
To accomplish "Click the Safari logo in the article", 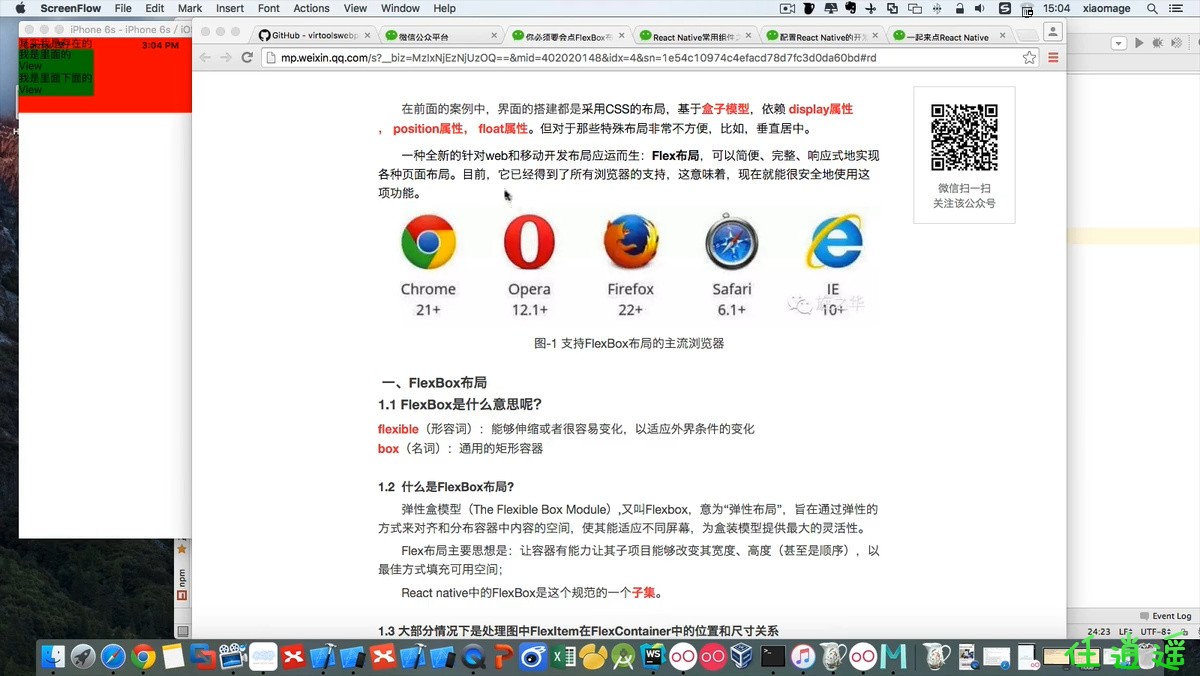I will pyautogui.click(x=732, y=243).
